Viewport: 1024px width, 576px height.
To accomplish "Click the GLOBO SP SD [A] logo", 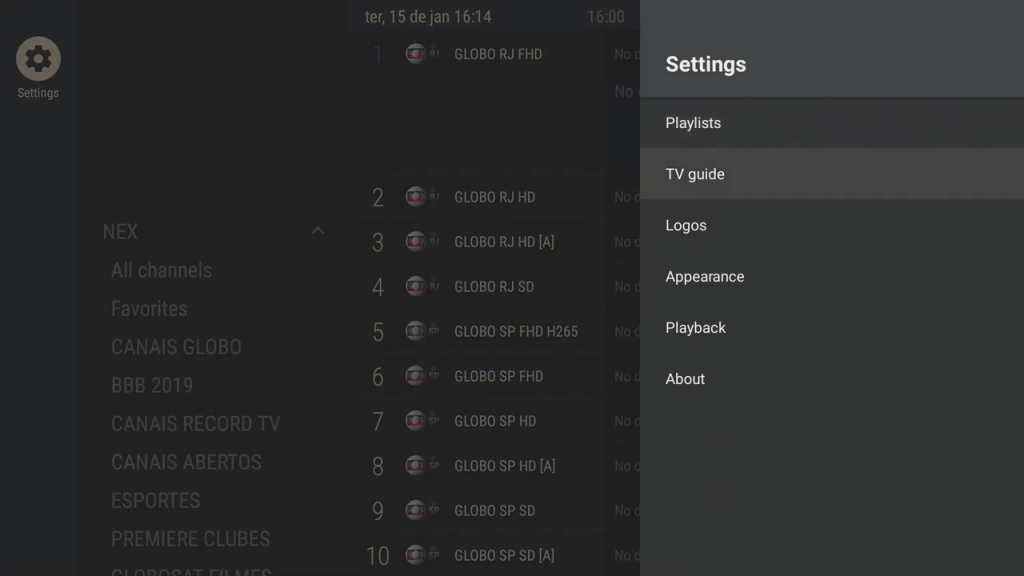I will click(x=422, y=556).
